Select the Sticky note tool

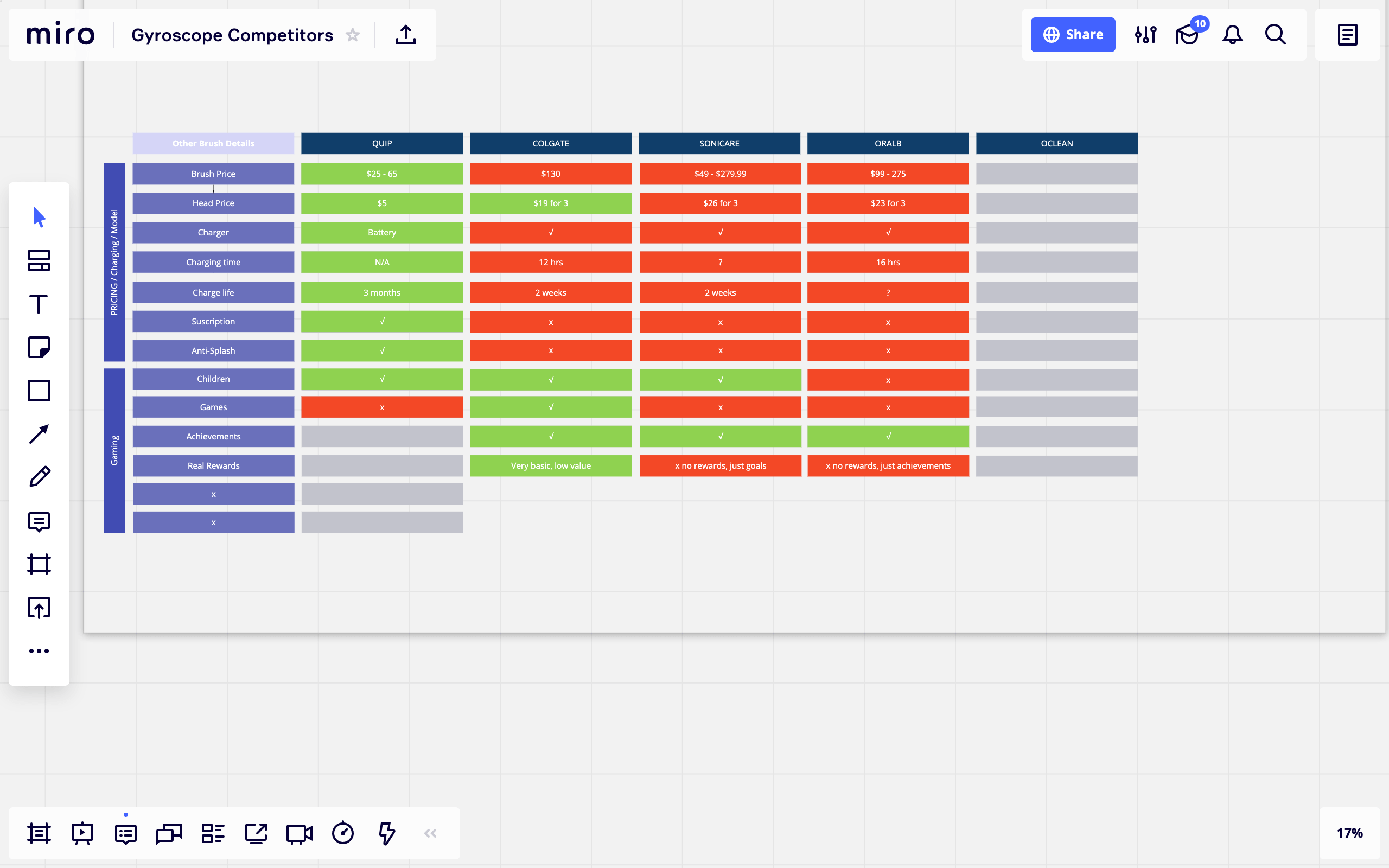[39, 347]
